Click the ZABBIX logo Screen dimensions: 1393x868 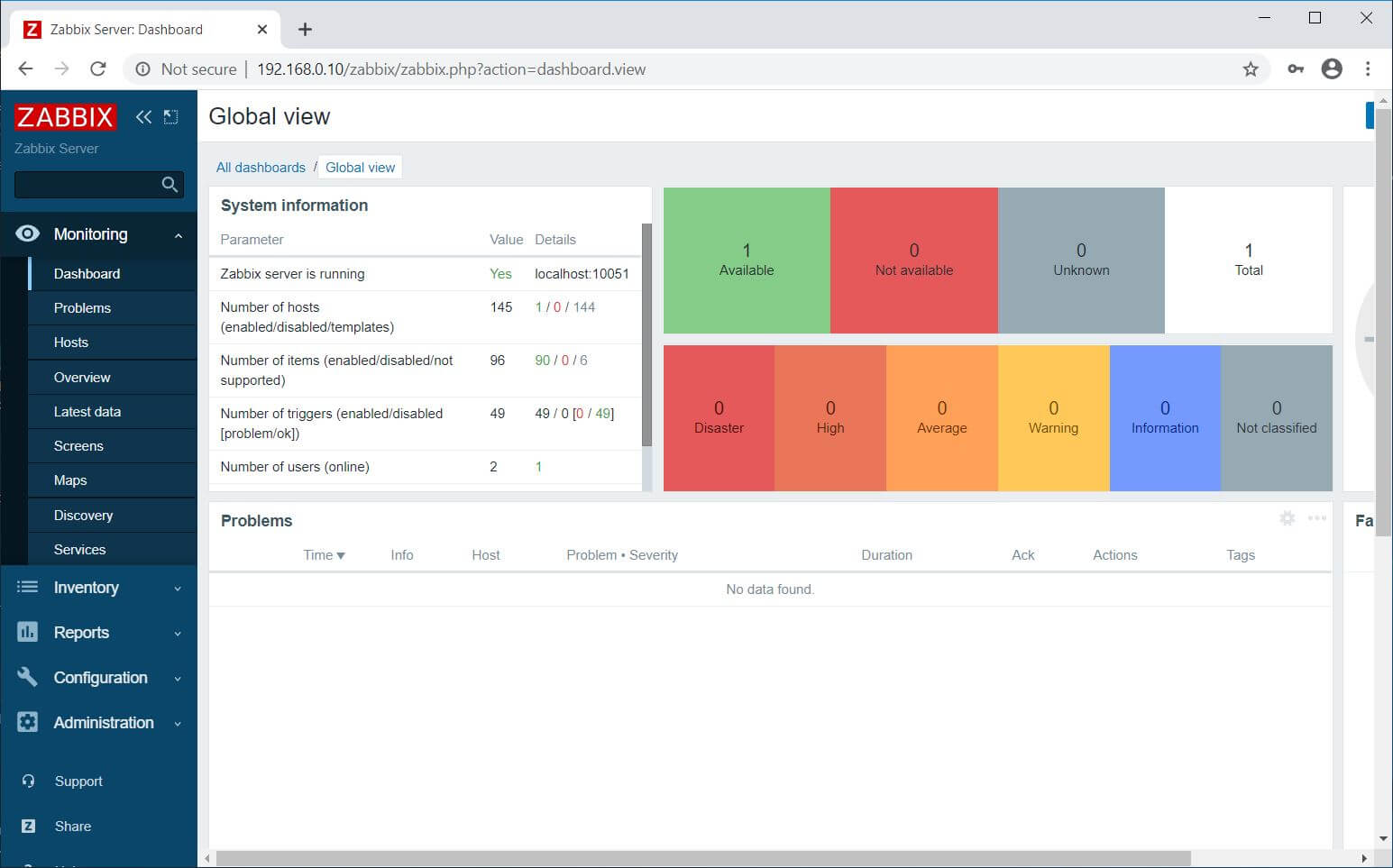(65, 117)
